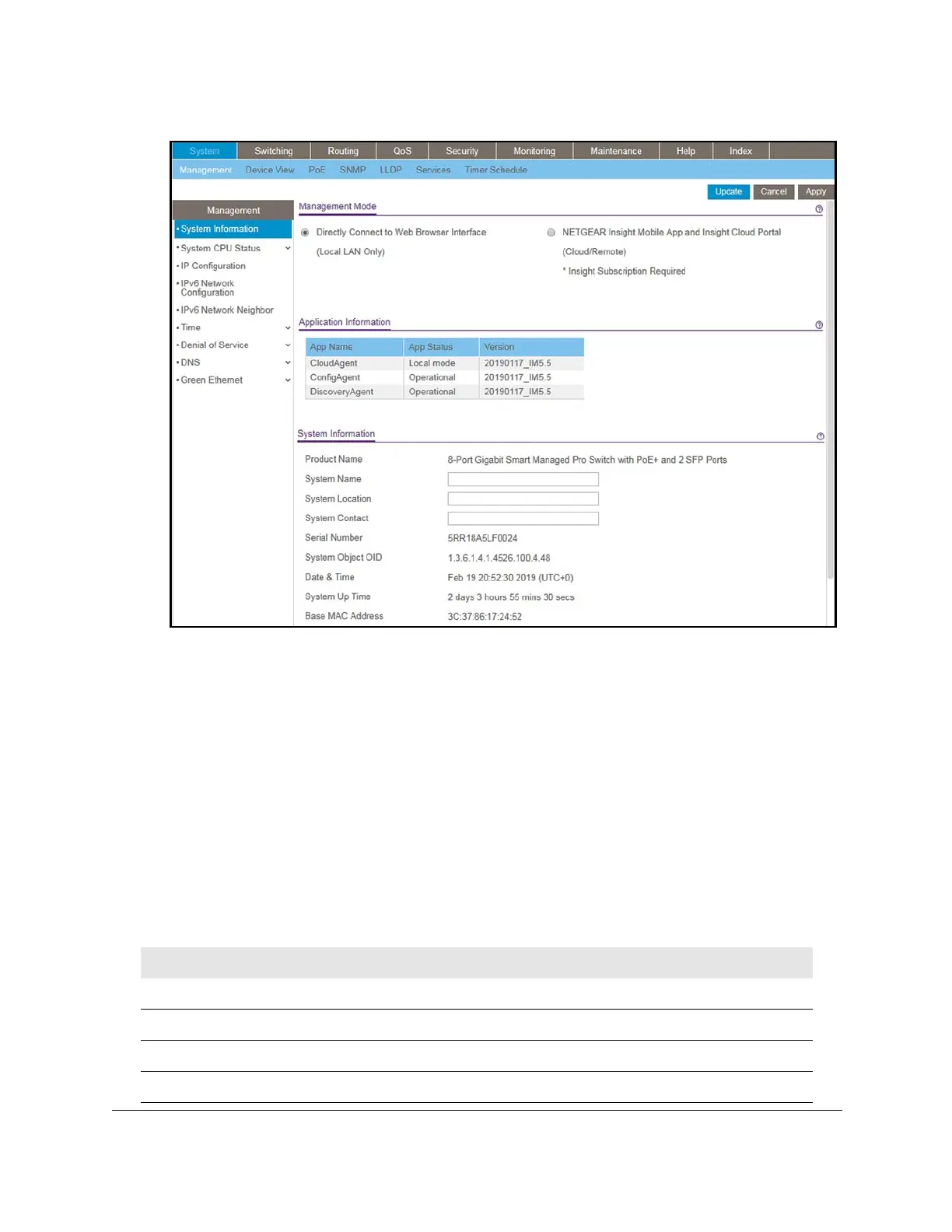Expand the Time submenu

tap(288, 328)
